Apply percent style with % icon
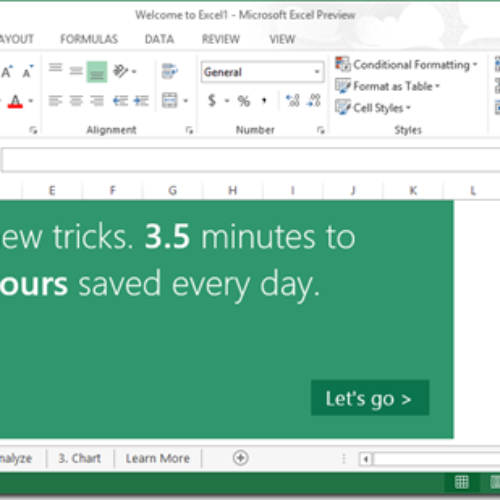500x500 pixels. [x=244, y=101]
